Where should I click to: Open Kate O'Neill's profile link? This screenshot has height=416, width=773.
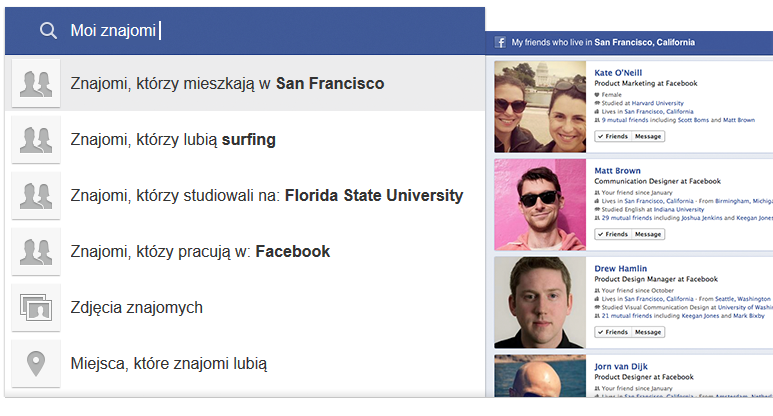(618, 72)
